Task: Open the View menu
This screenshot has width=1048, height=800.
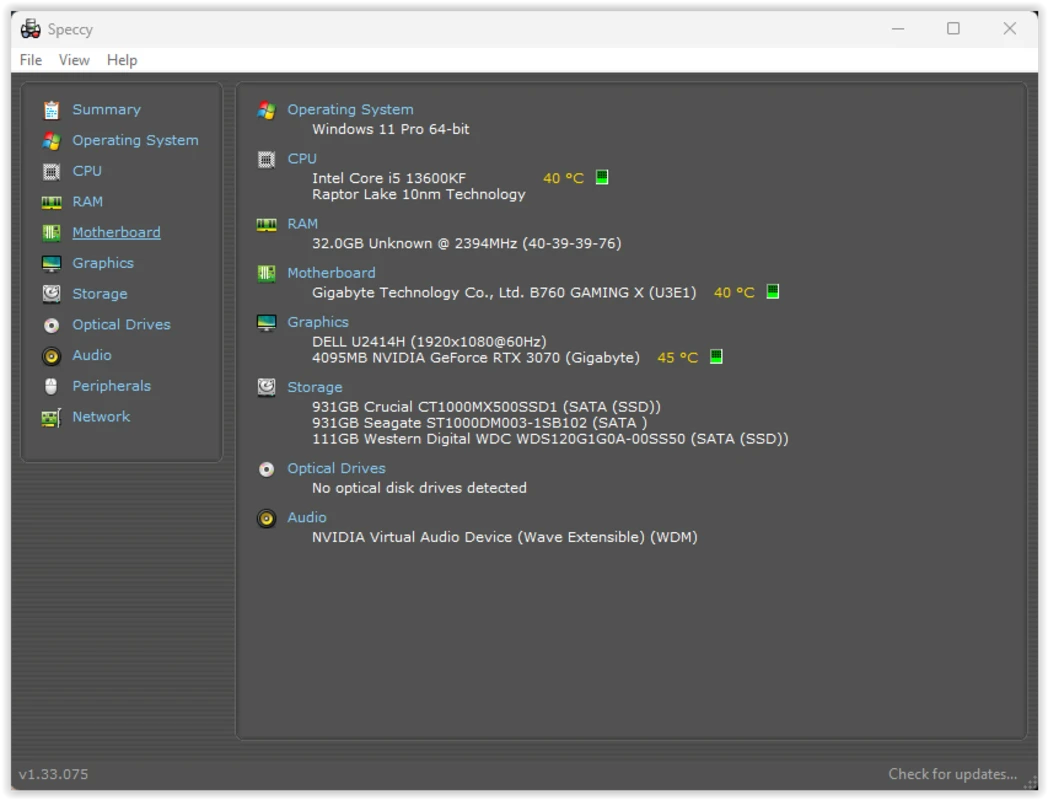Action: [74, 60]
